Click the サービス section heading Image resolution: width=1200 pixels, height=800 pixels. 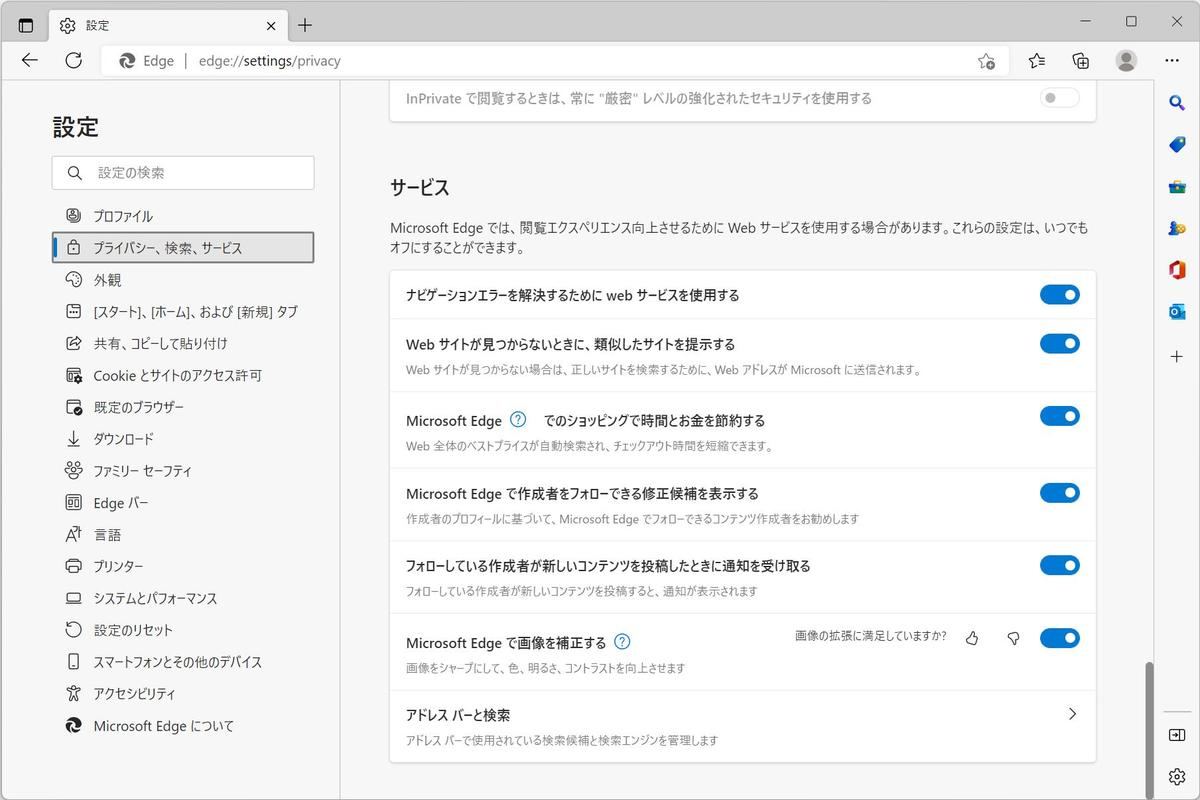click(420, 188)
